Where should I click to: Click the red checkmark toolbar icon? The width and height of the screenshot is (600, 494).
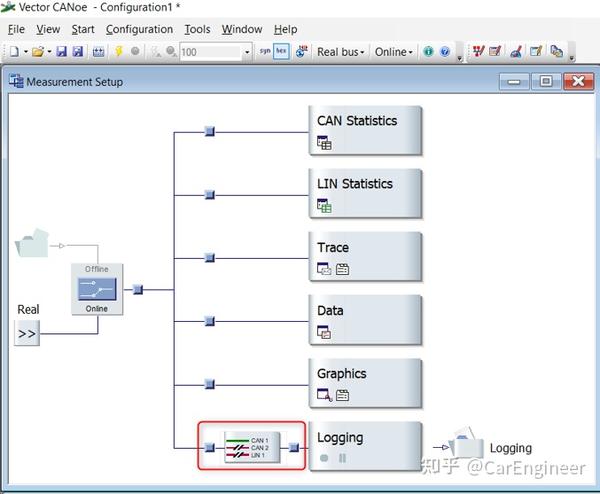click(478, 51)
